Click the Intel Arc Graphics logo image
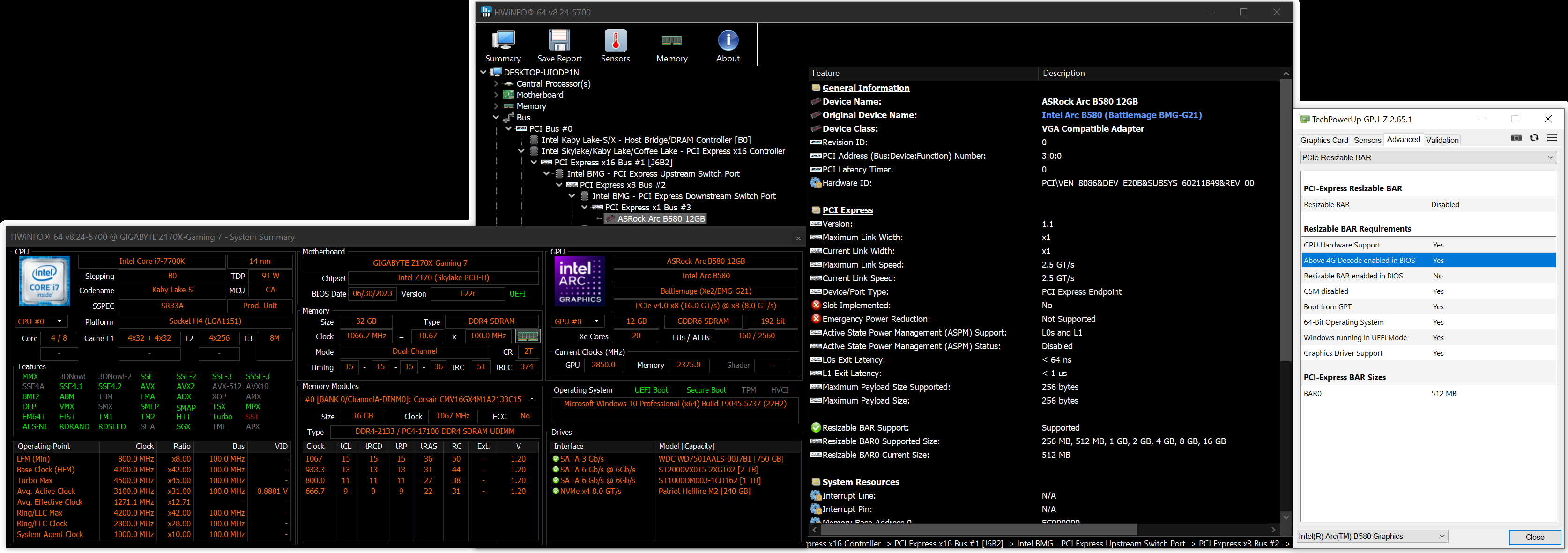The height and width of the screenshot is (553, 1568). 580,281
